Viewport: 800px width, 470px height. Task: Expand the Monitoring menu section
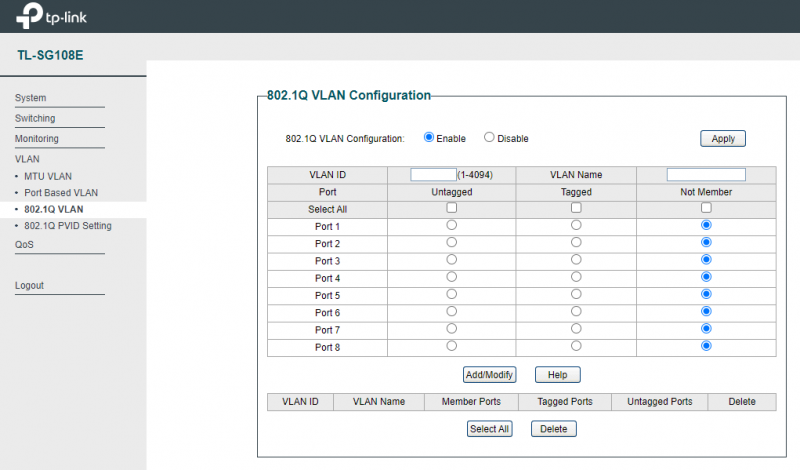37,139
